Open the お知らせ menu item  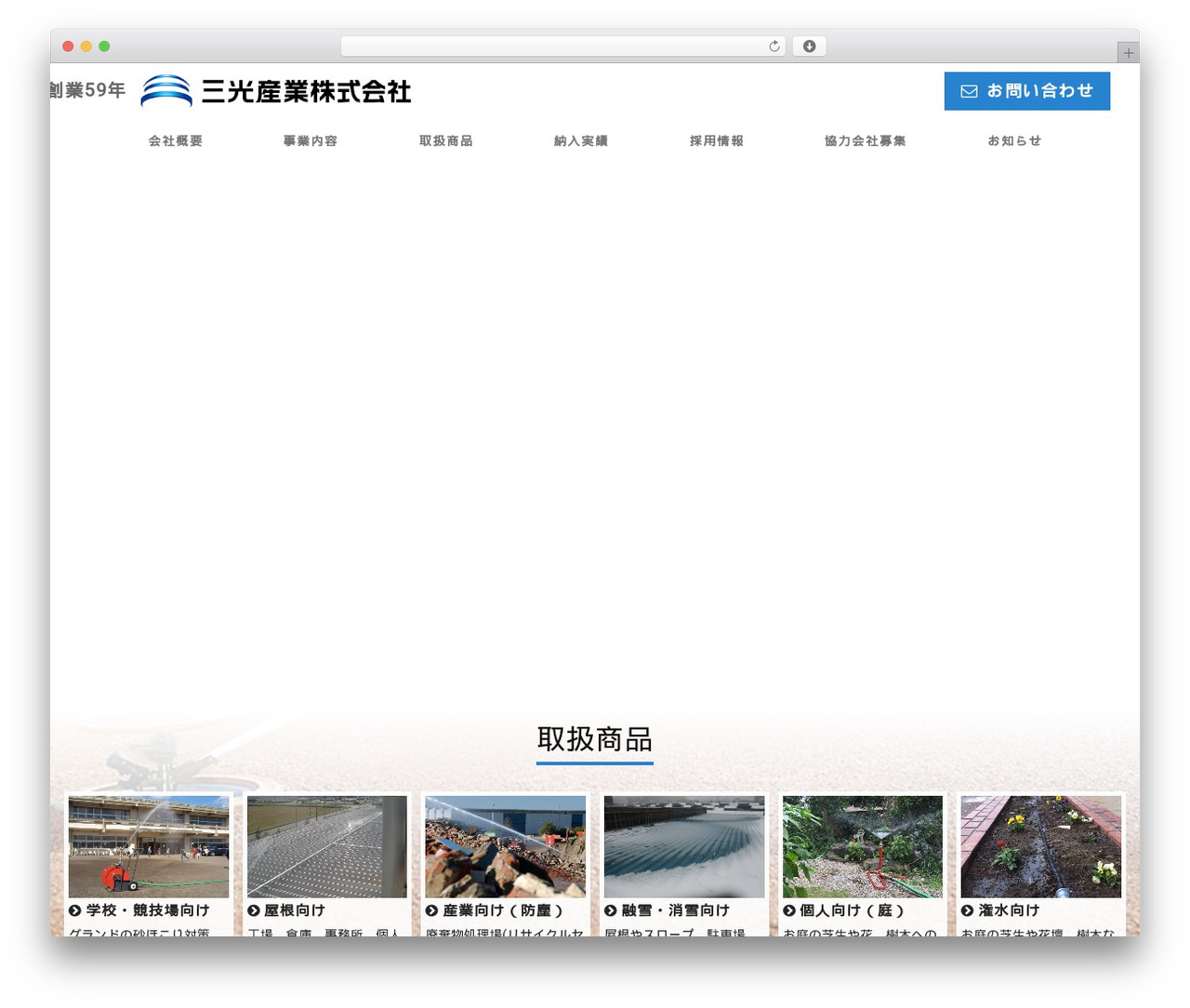click(1014, 141)
